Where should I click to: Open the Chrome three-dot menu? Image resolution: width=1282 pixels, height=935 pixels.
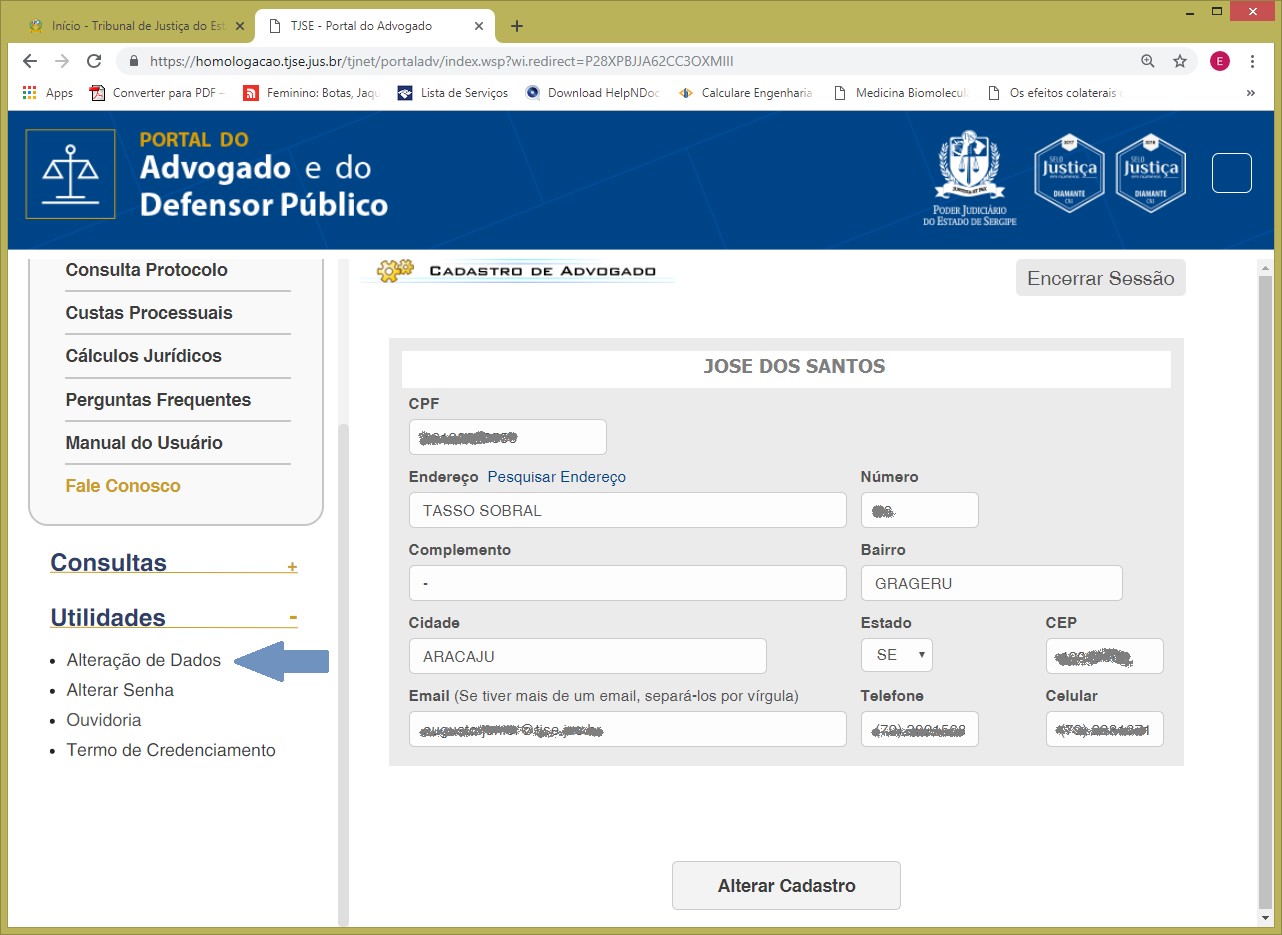(1252, 61)
